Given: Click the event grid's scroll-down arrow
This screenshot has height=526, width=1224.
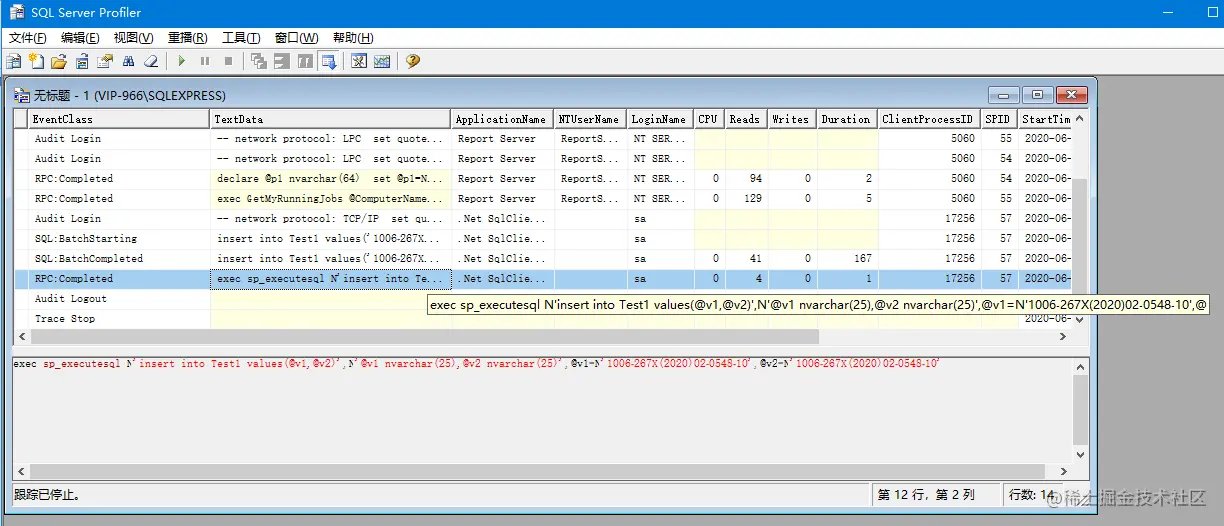Looking at the screenshot, I should coord(1079,320).
